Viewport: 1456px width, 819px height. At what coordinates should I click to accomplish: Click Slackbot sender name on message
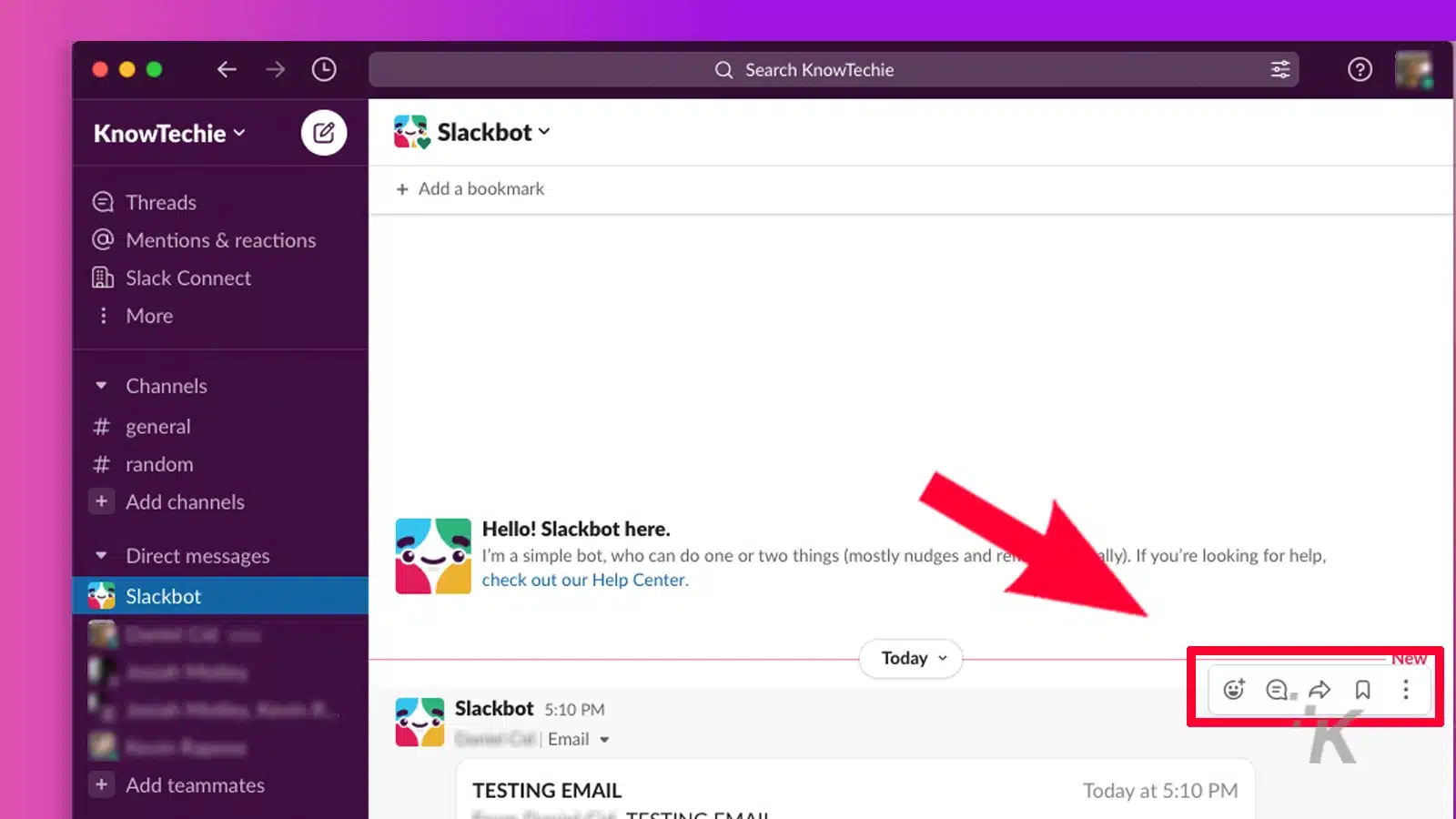coord(494,708)
